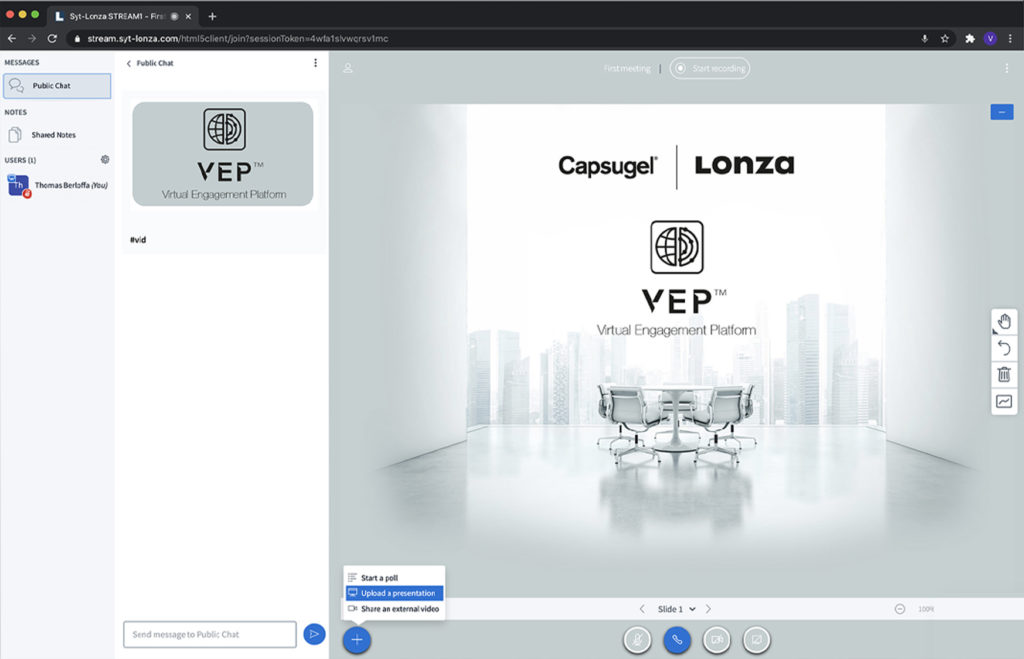This screenshot has height=659, width=1024.
Task: Collapse Public Chat with back chevron
Action: [x=129, y=63]
